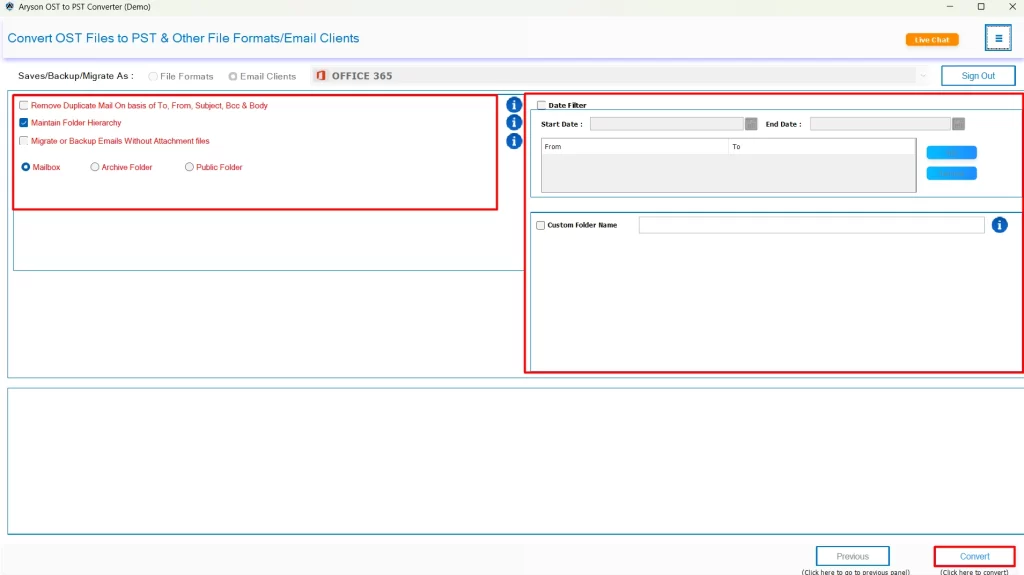Click the Previous button
The image size is (1024, 575).
click(x=852, y=556)
